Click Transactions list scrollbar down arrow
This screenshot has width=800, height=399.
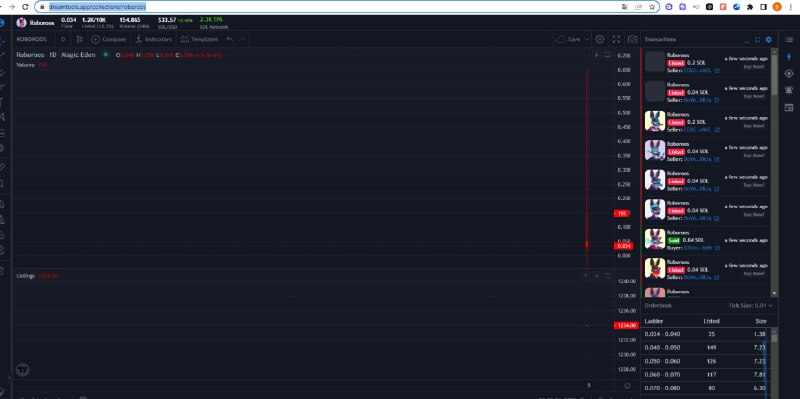[x=774, y=293]
